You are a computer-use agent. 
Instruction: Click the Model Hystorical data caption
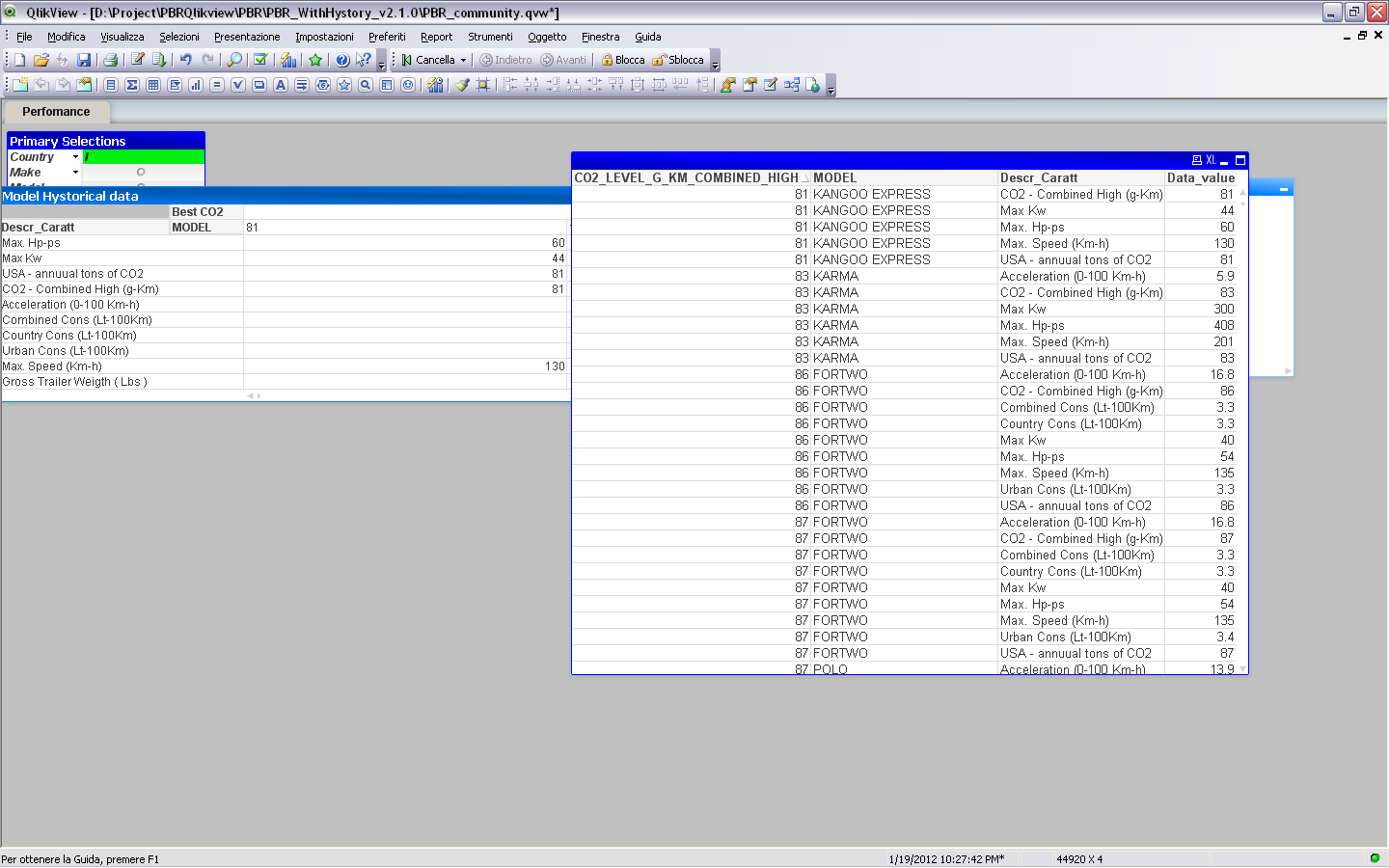pyautogui.click(x=286, y=196)
